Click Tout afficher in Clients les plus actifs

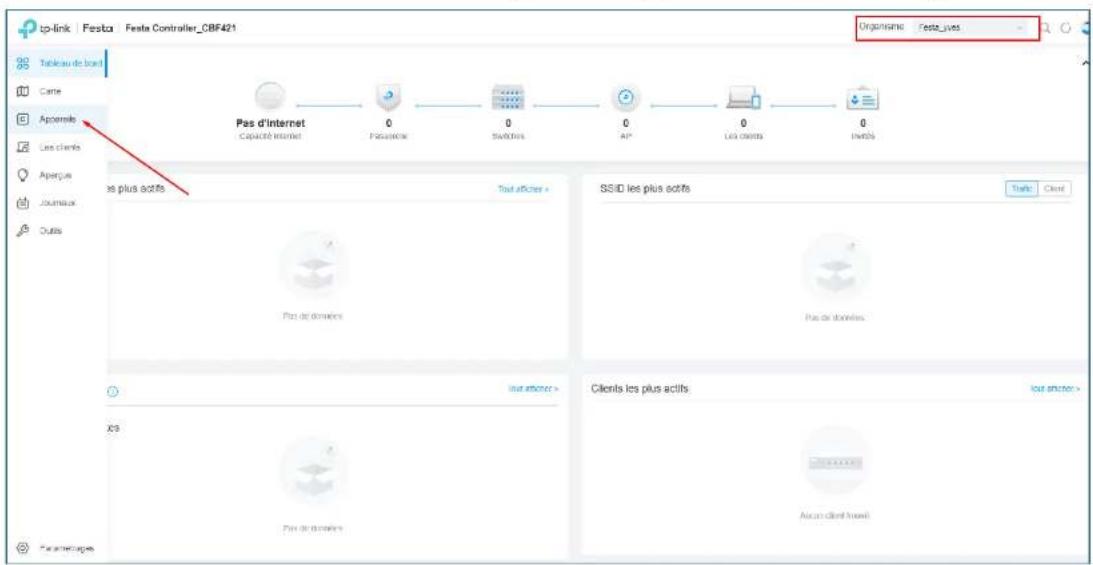(1055, 388)
